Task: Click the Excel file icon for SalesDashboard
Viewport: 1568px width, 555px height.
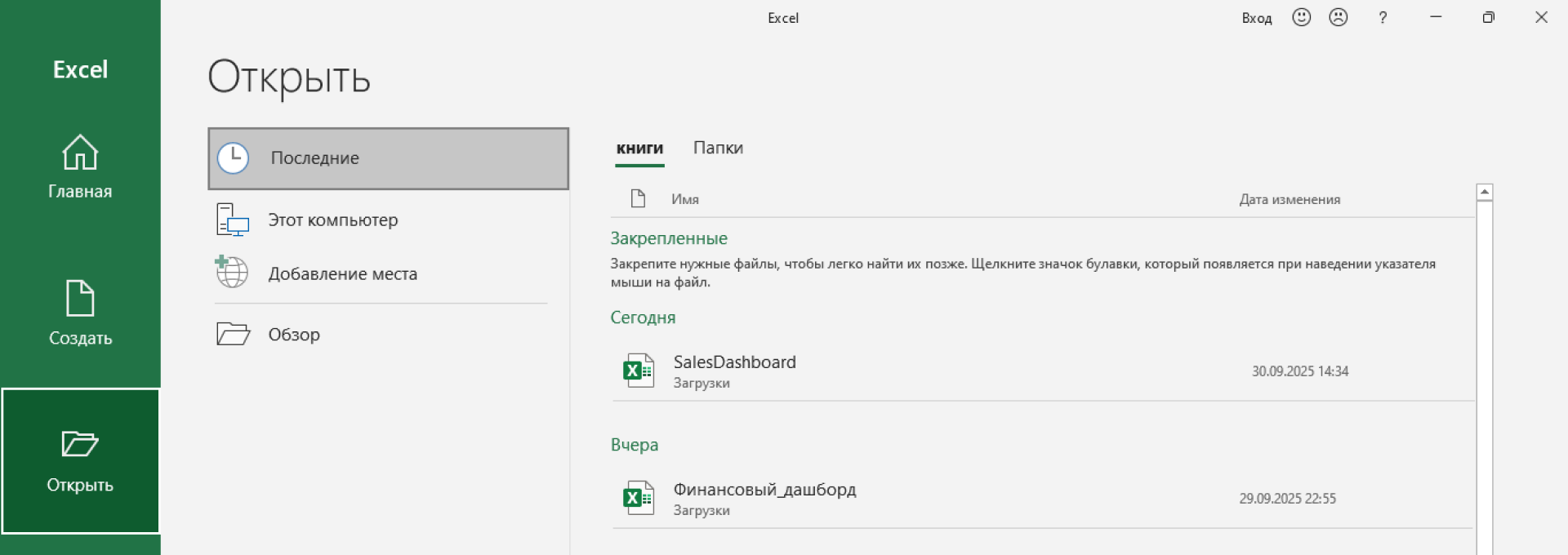Action: click(x=639, y=371)
